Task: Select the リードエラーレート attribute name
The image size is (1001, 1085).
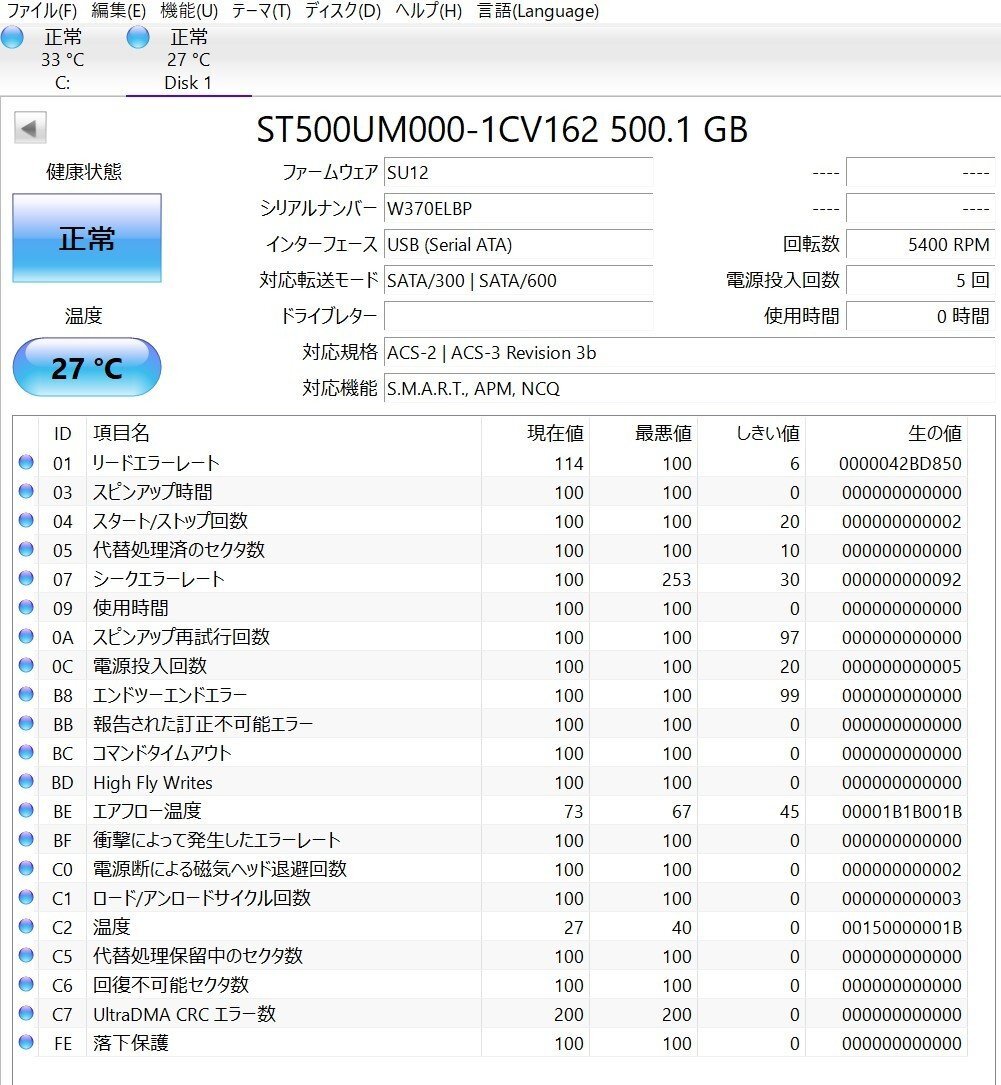Action: 156,463
